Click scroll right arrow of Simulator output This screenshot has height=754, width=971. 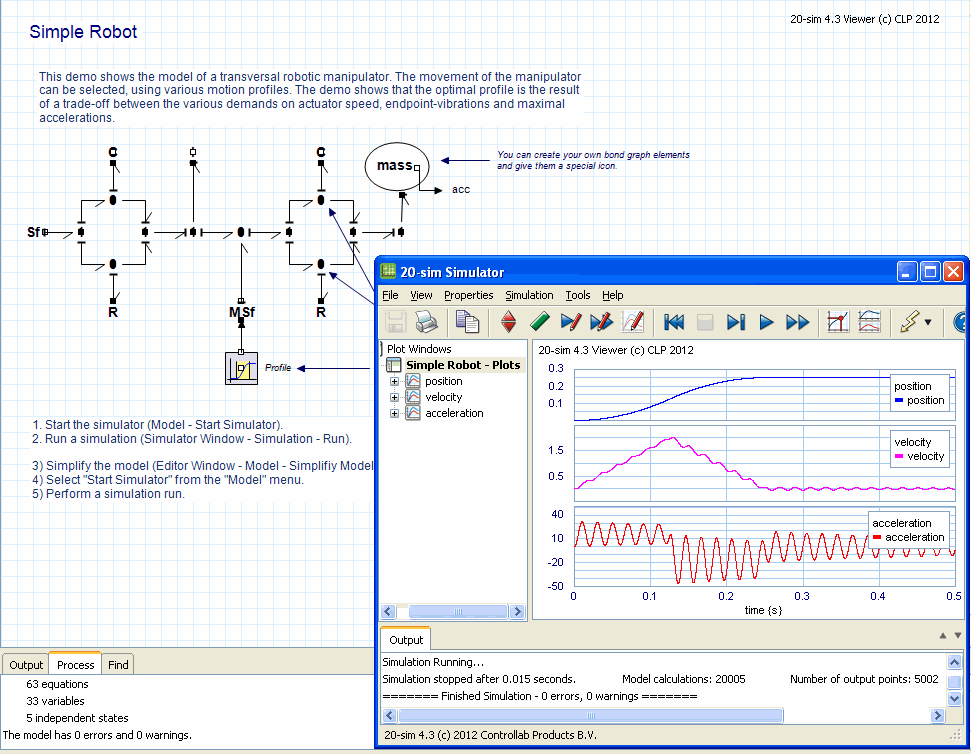point(938,716)
